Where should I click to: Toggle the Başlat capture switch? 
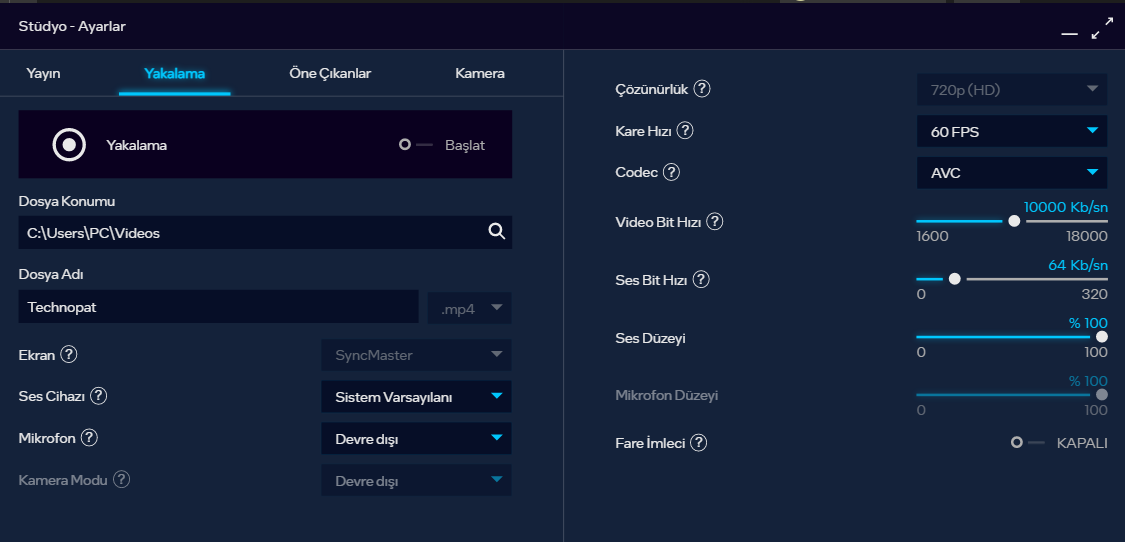tap(414, 145)
